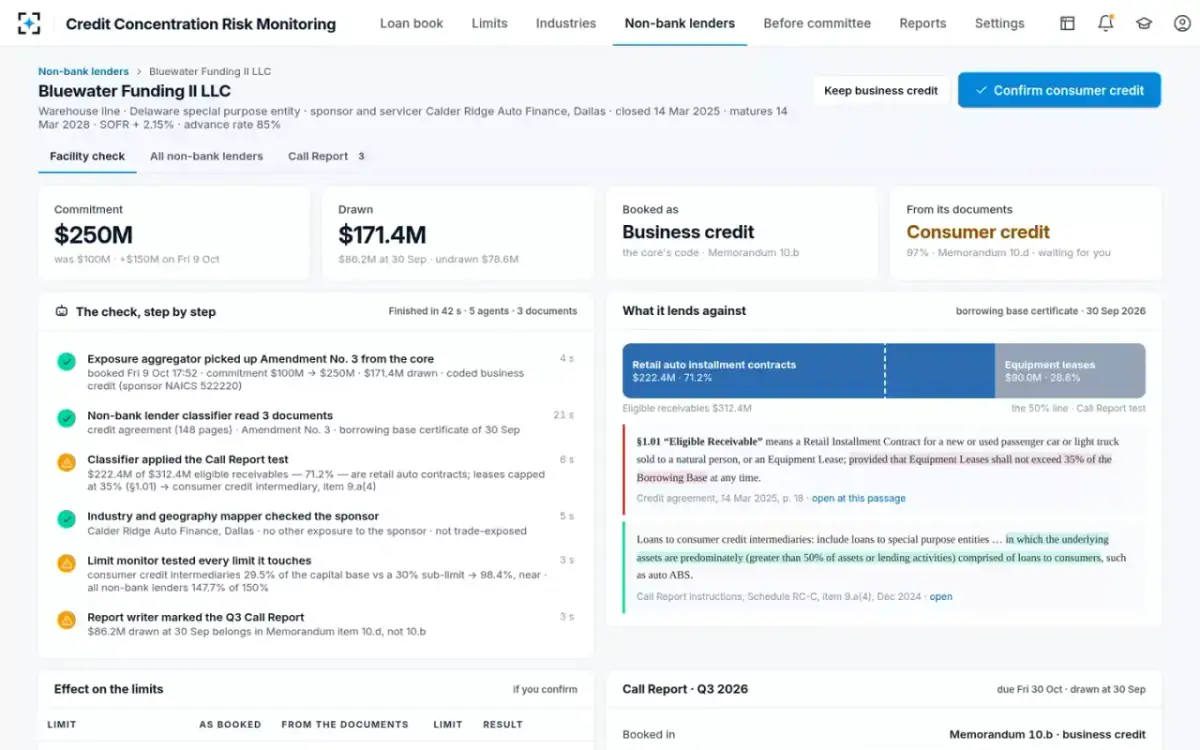Click the green check icon for Industry and geography mapper

tap(66, 519)
